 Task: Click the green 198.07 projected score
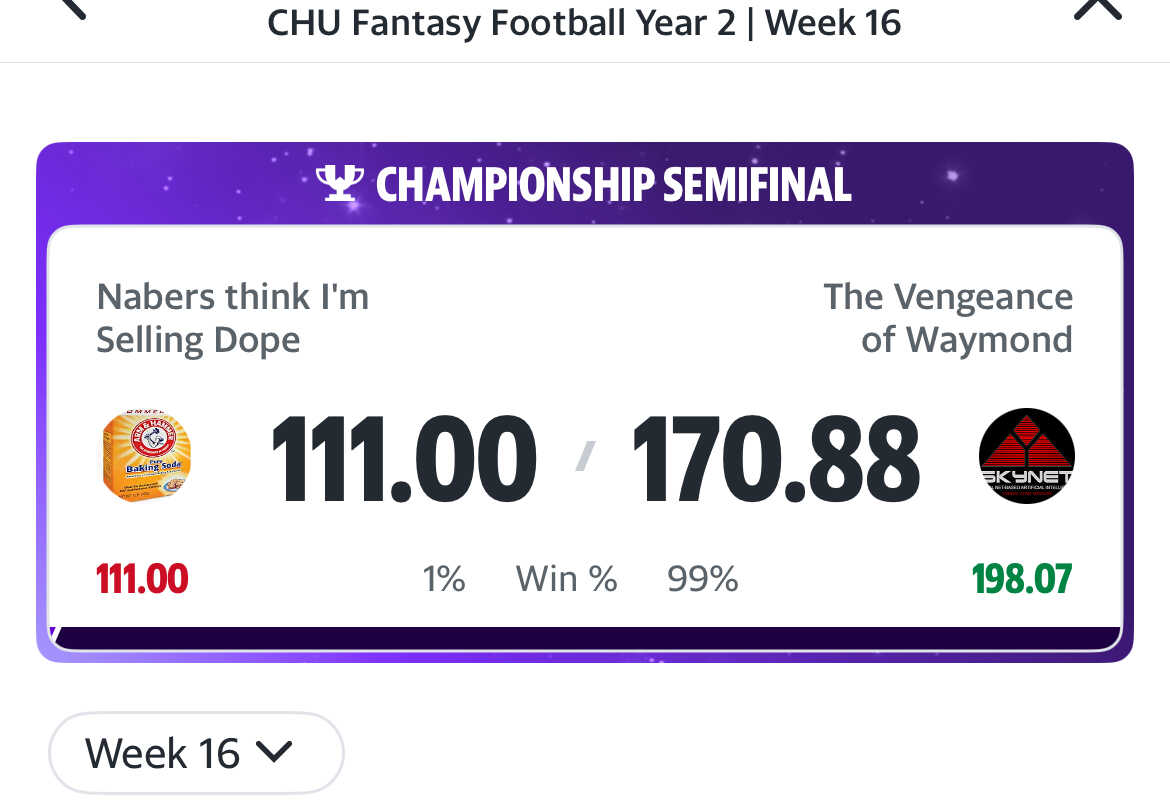click(1021, 579)
